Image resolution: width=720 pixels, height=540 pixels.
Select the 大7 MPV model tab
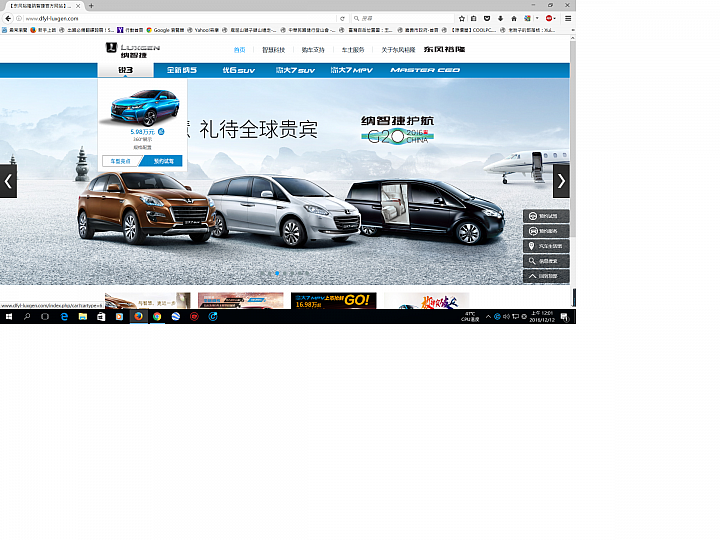[352, 70]
